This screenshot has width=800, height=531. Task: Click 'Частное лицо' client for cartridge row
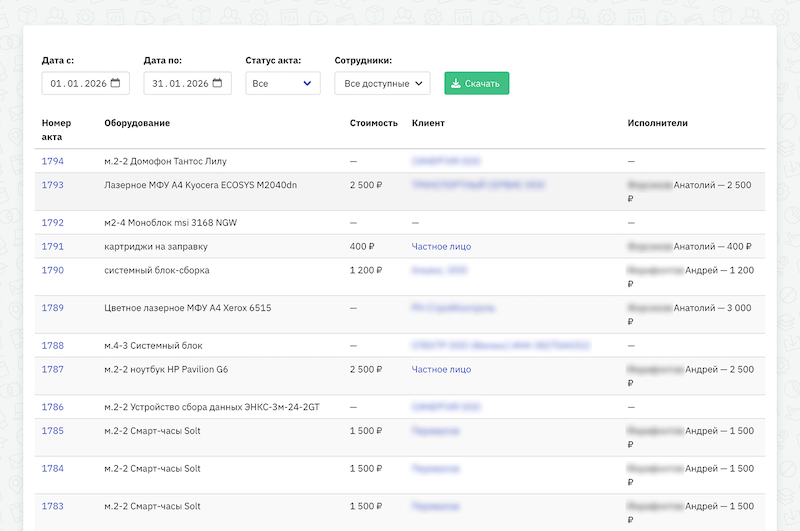pyautogui.click(x=441, y=247)
